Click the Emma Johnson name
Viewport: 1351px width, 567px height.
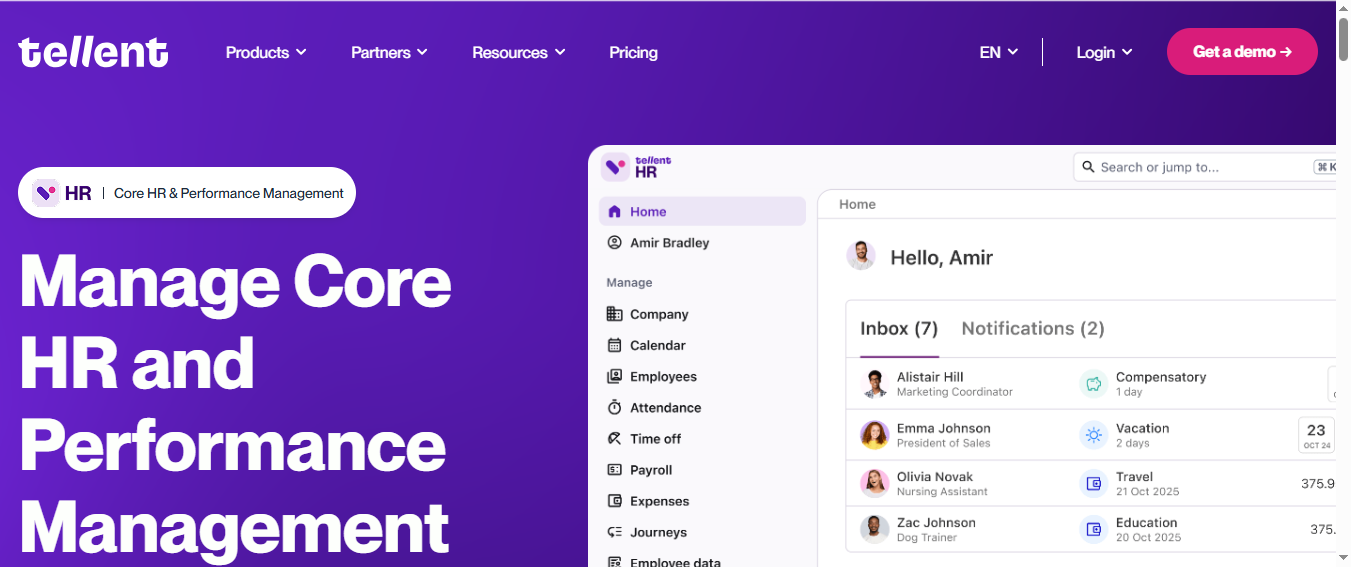click(x=944, y=428)
